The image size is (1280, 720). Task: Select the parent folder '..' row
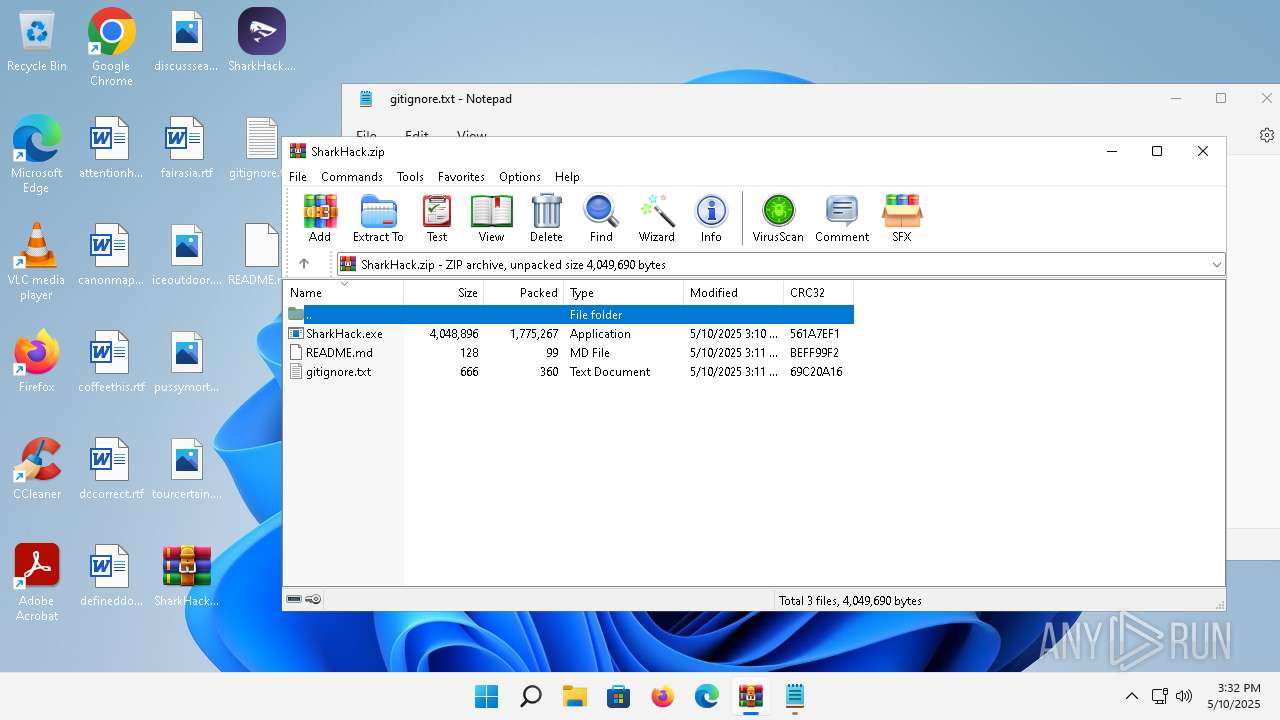[x=569, y=315]
